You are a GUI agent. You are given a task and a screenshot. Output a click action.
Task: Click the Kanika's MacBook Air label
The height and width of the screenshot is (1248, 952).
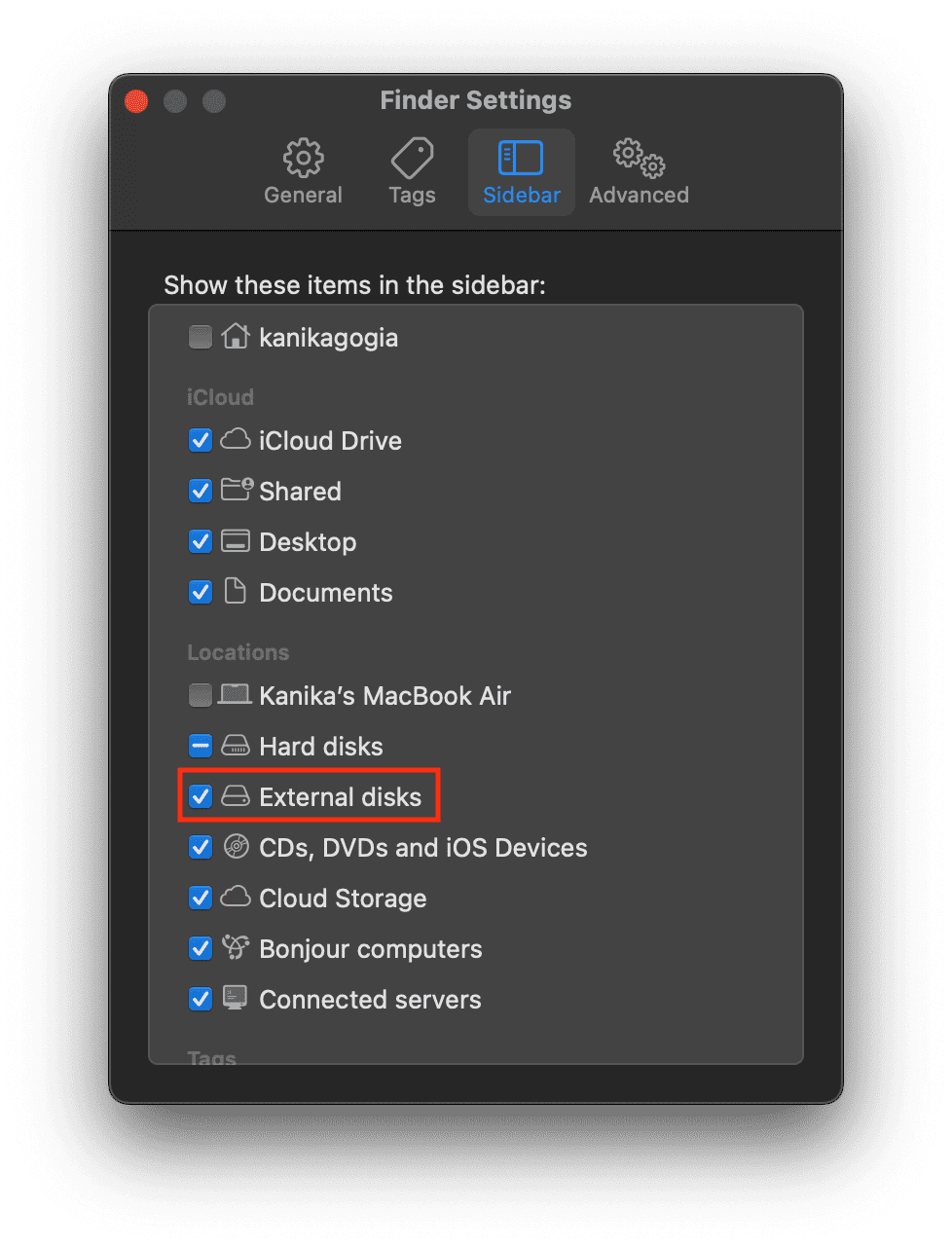pos(384,696)
